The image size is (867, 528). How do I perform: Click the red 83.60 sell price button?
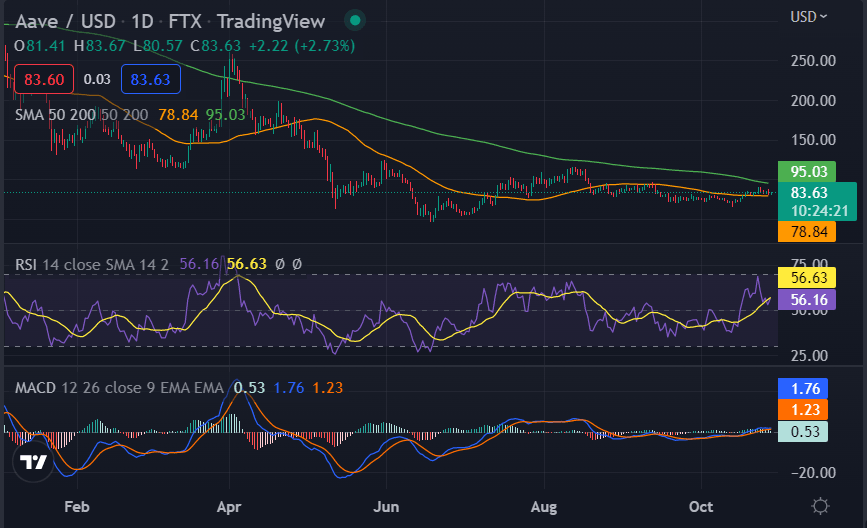pyautogui.click(x=45, y=79)
